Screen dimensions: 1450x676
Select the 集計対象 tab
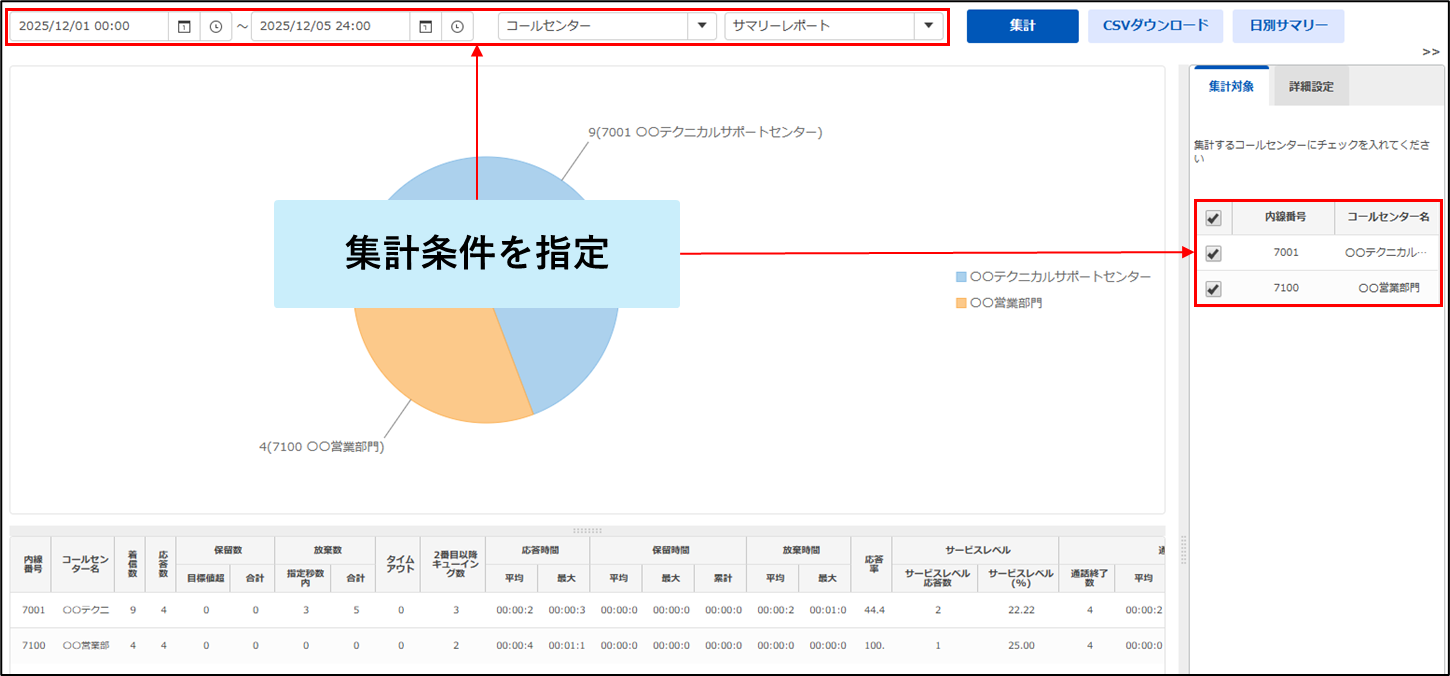[x=1231, y=87]
